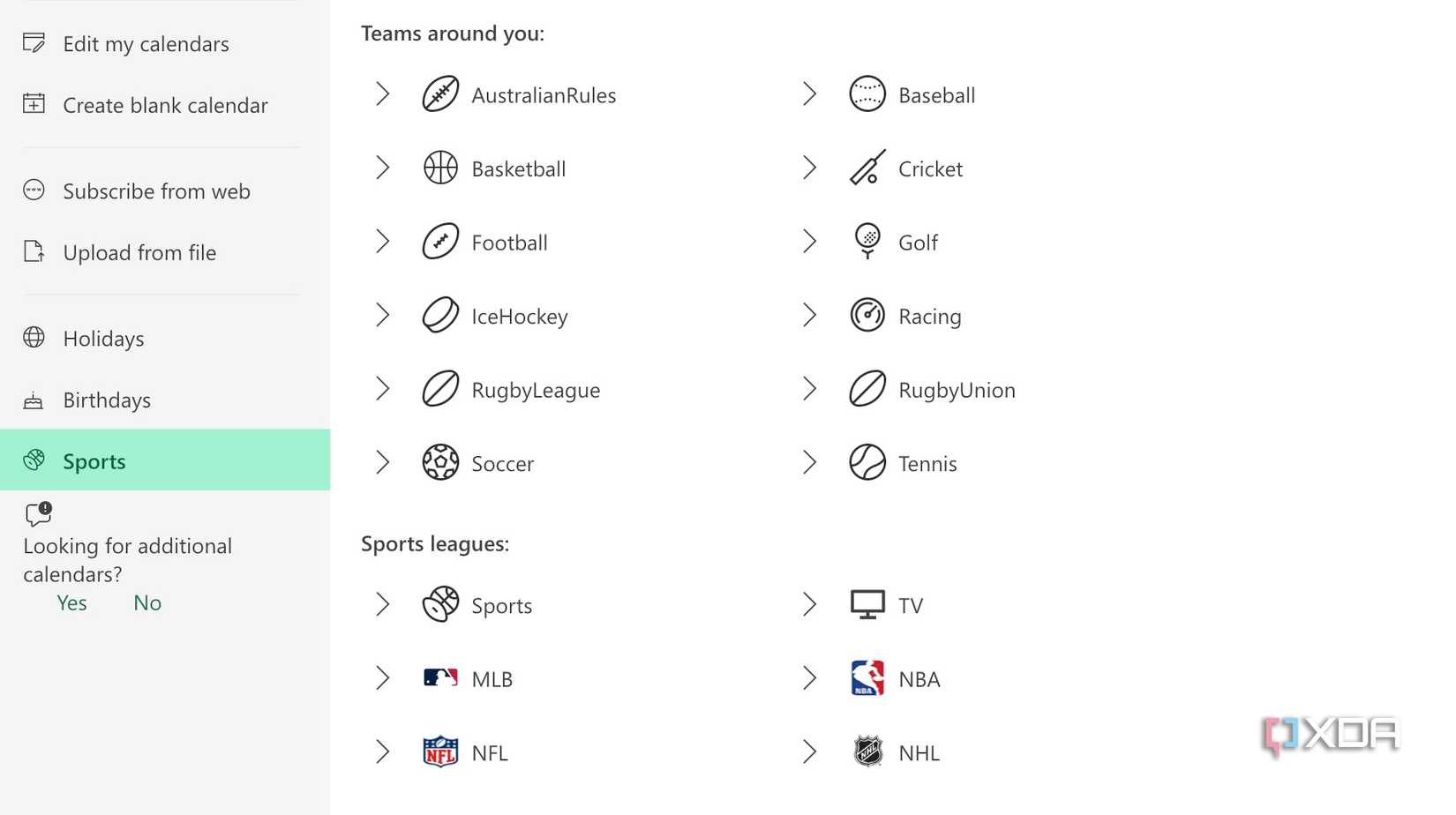Switch to the Birthdays section
Screen dimensions: 1456x815
point(107,400)
